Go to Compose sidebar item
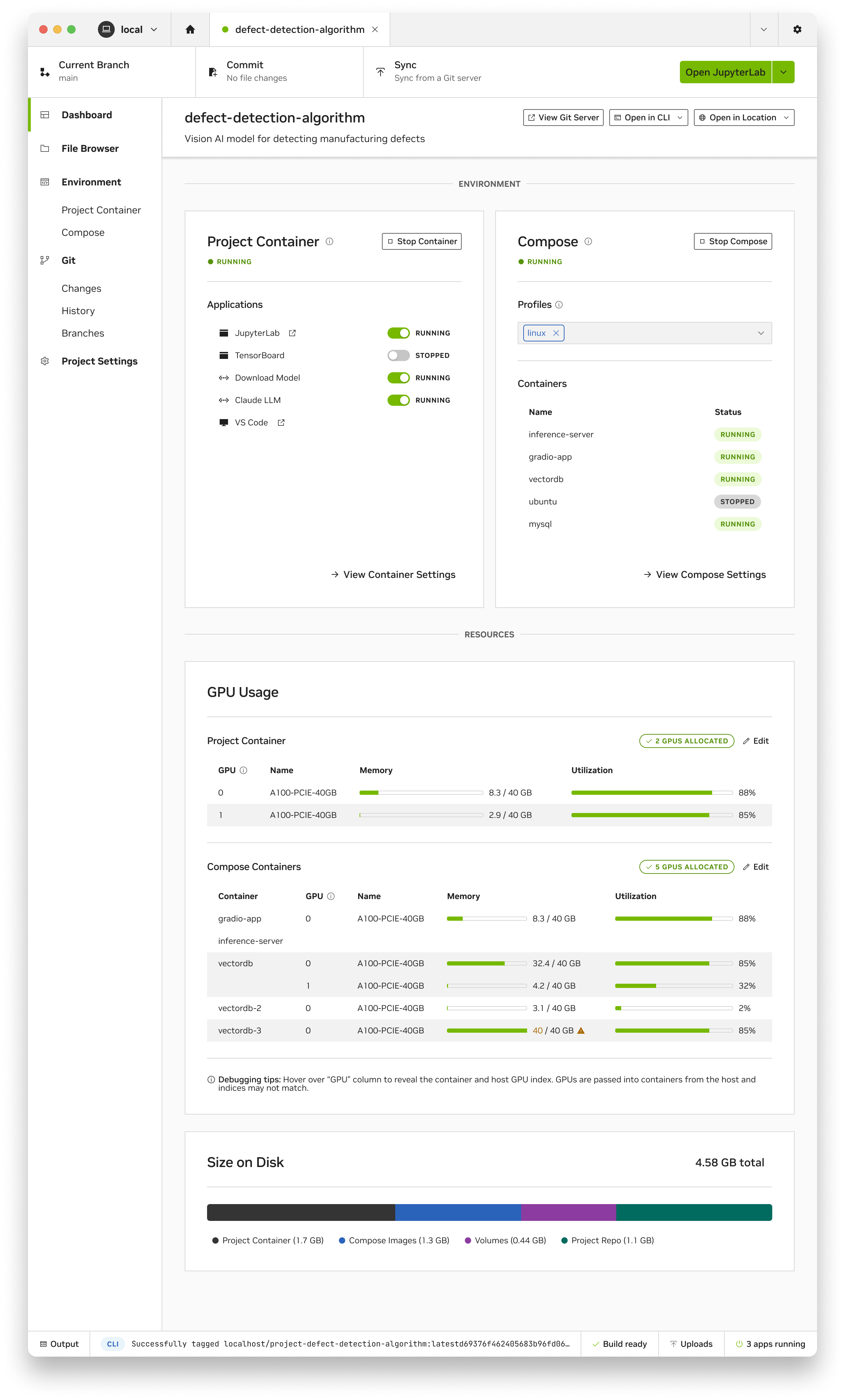Screen dimensions: 845x1400 point(83,232)
